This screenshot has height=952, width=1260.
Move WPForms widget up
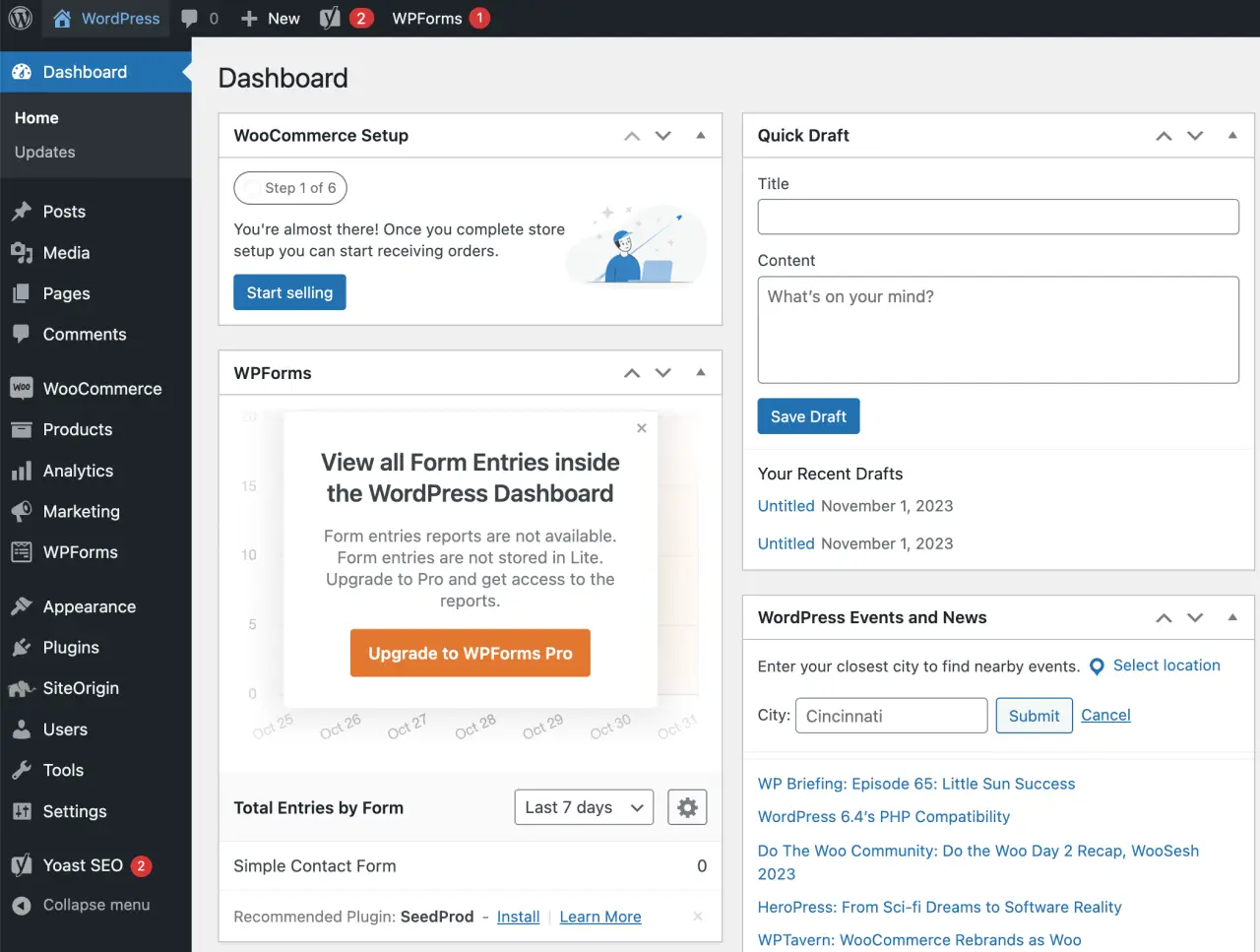tap(632, 373)
